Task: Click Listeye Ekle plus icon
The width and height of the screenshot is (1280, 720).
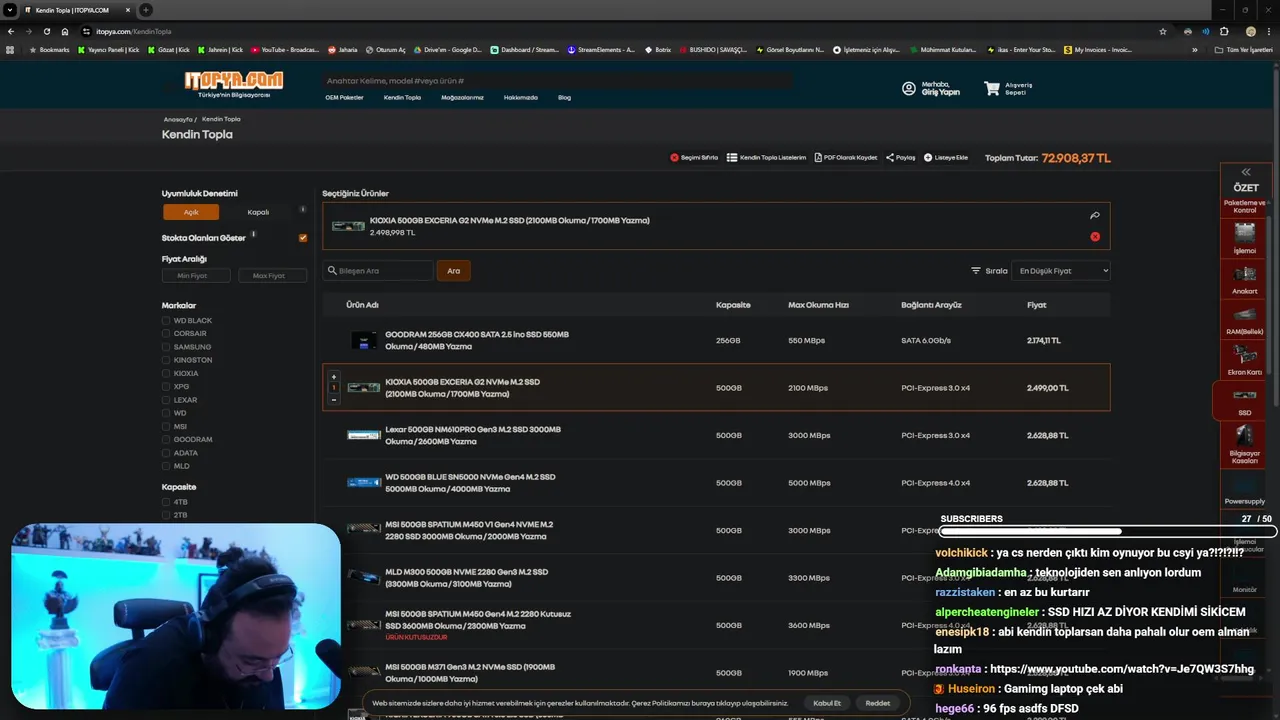Action: 928,157
